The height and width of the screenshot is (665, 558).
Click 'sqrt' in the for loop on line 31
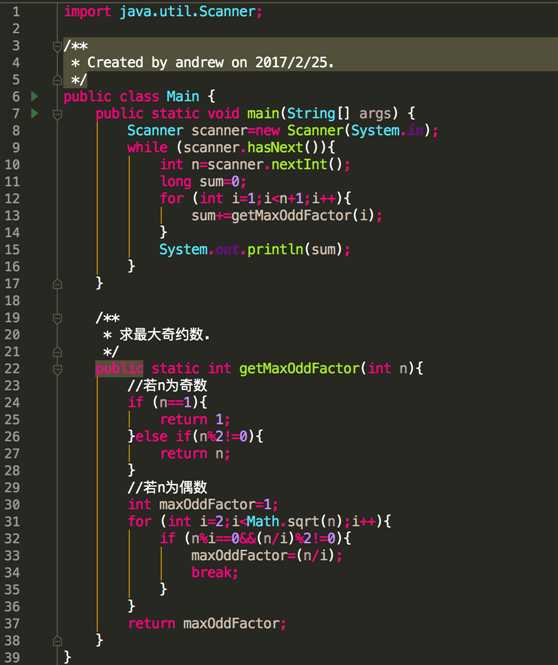pyautogui.click(x=303, y=522)
